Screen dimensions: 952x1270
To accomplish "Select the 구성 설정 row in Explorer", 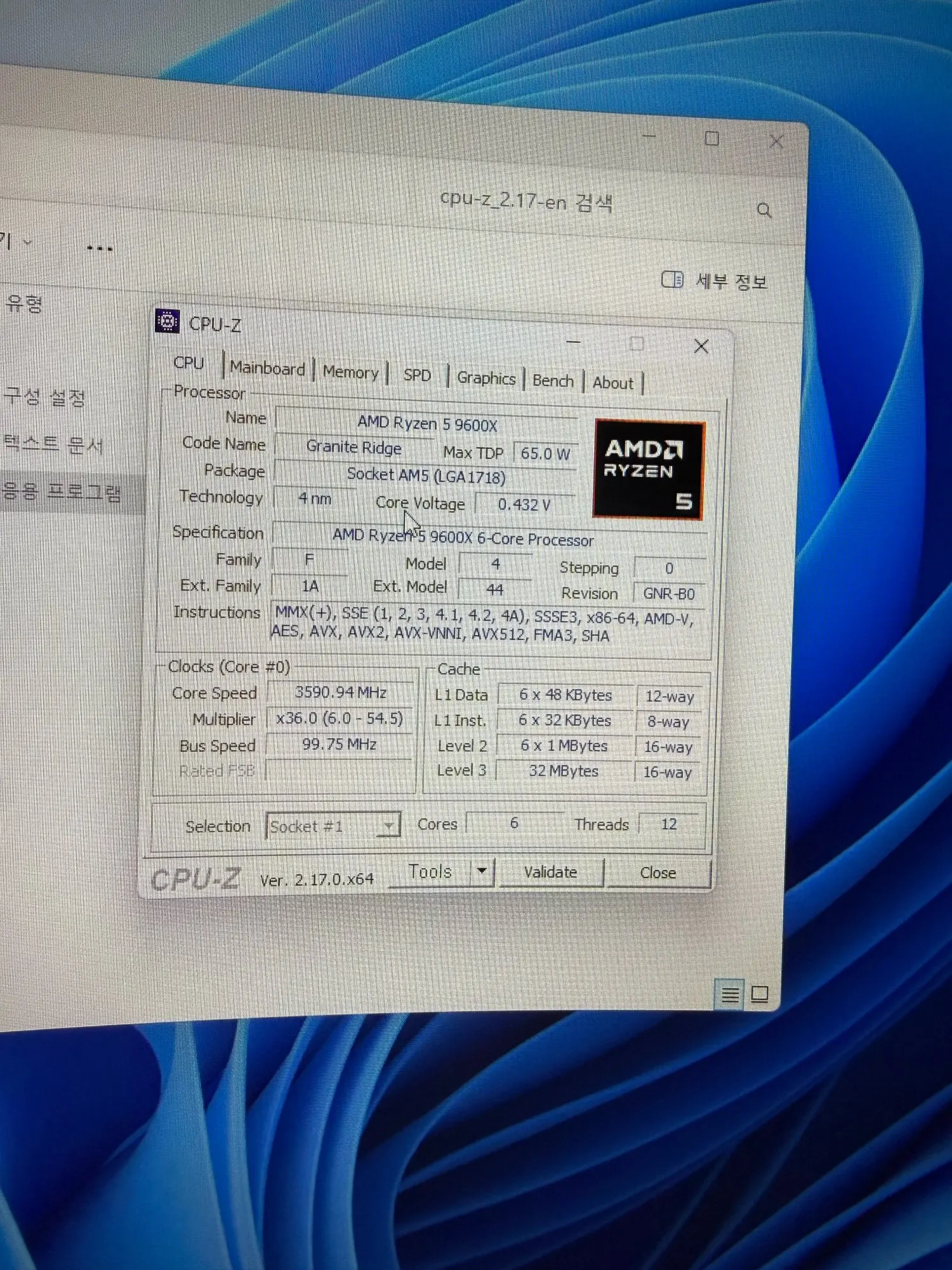I will [x=44, y=398].
